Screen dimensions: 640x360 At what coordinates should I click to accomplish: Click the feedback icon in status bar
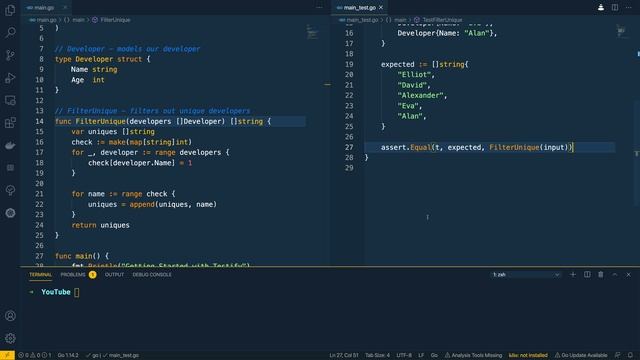(618, 355)
